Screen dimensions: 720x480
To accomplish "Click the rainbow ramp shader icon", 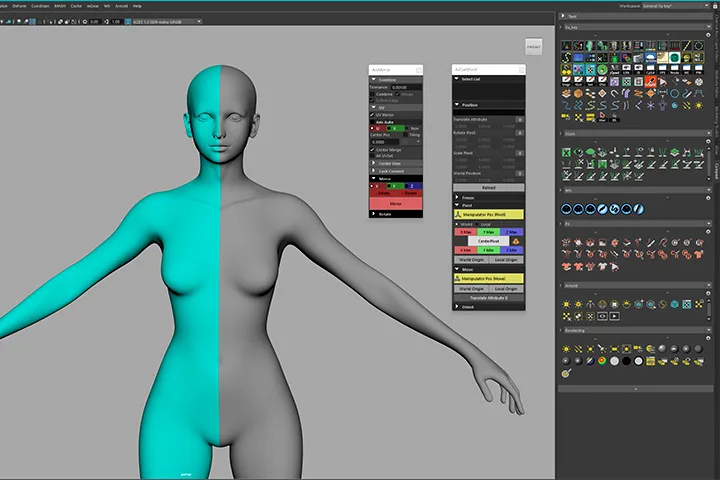I will click(602, 361).
